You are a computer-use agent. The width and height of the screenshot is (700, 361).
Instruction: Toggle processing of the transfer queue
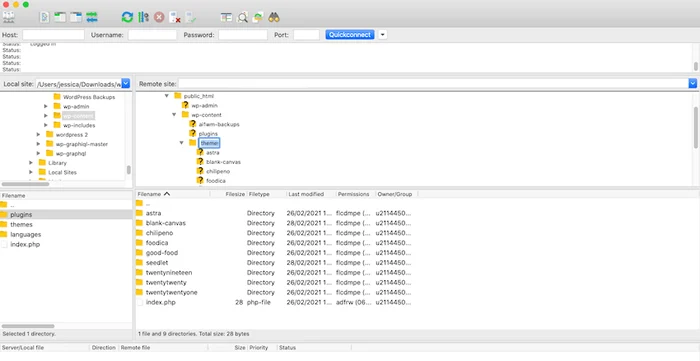pyautogui.click(x=143, y=17)
